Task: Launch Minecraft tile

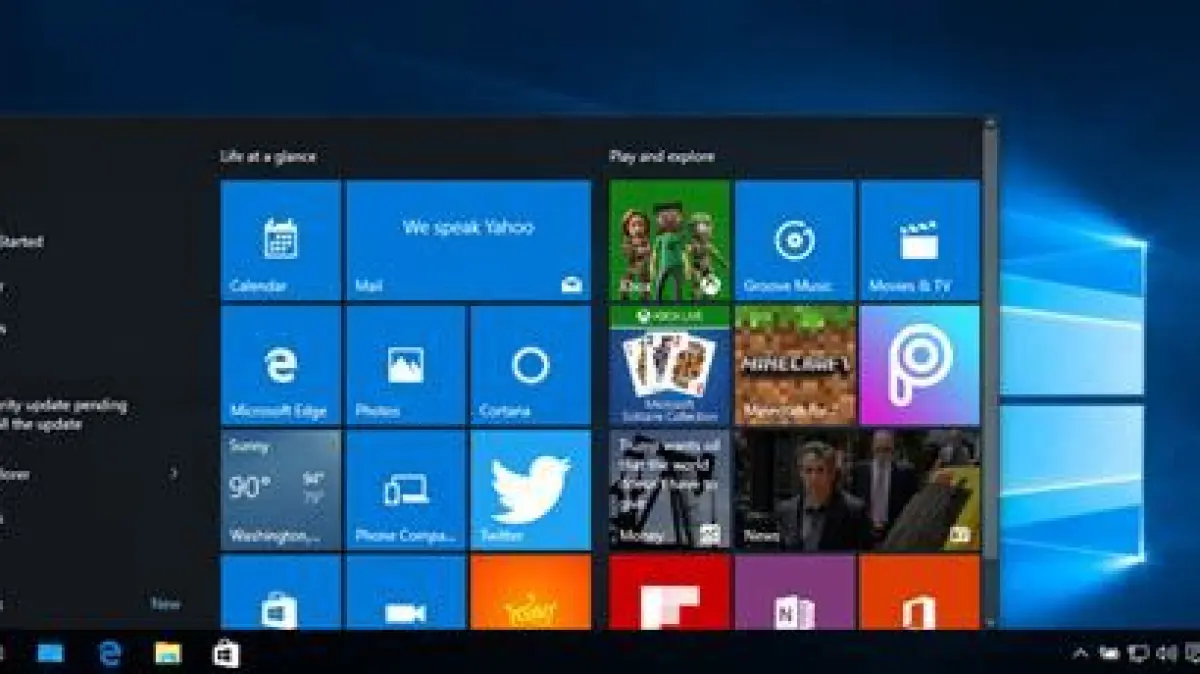Action: 794,365
